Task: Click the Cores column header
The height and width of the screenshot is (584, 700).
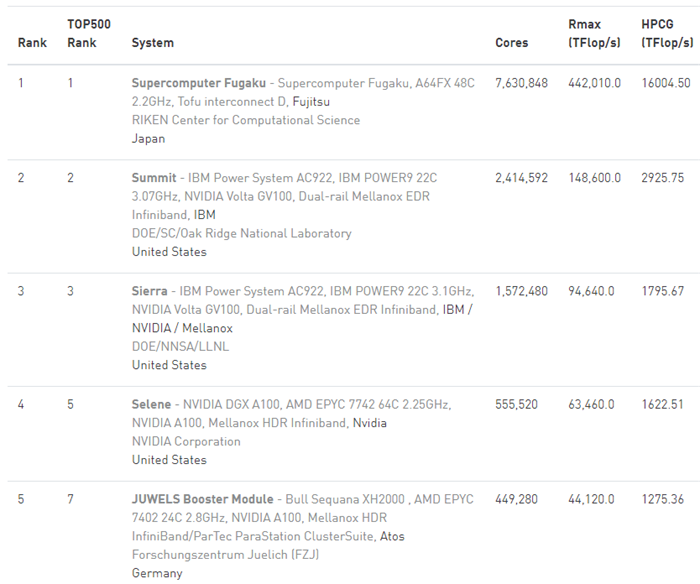Action: click(x=511, y=43)
